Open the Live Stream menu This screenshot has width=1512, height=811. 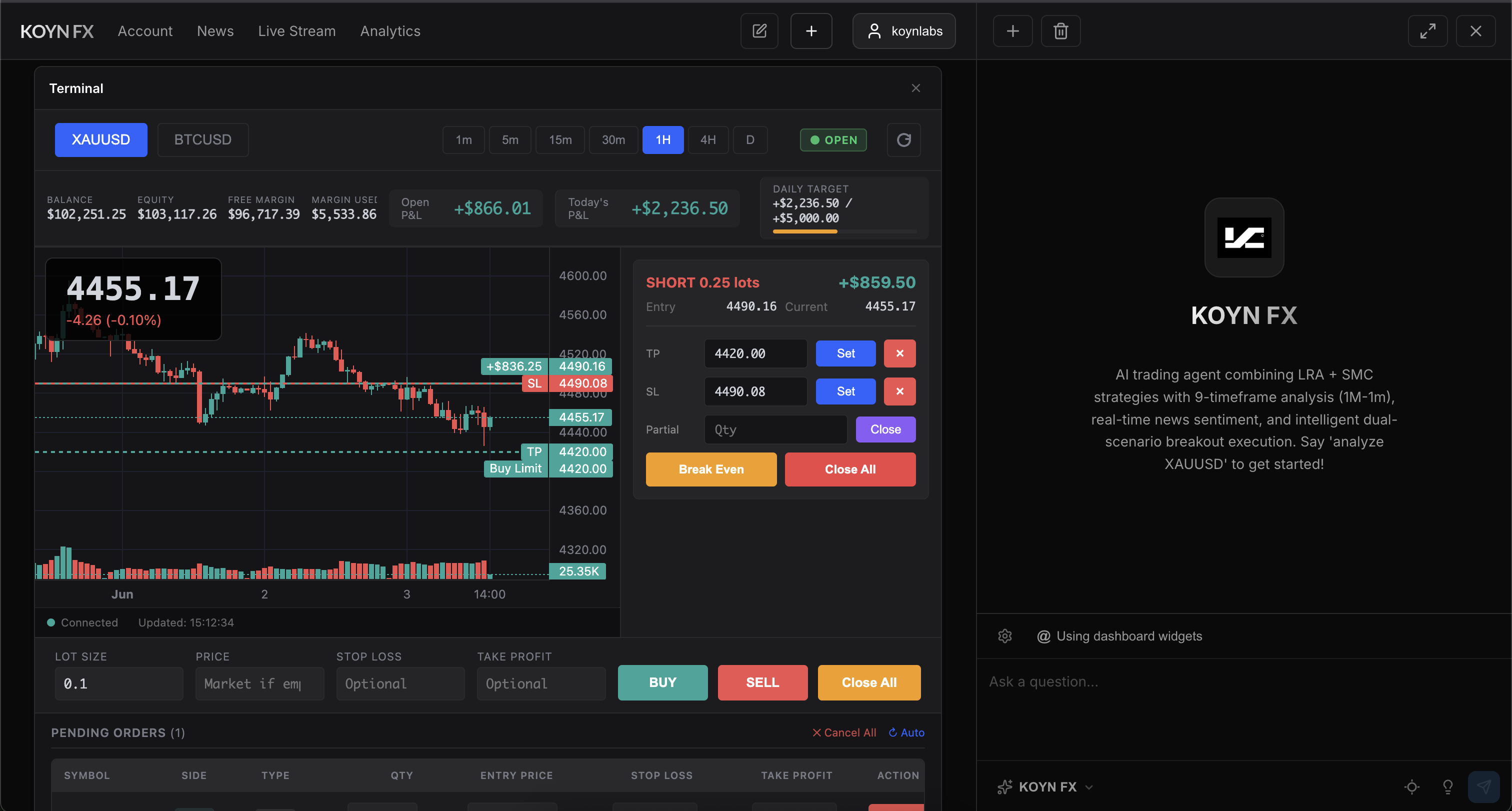[297, 31]
